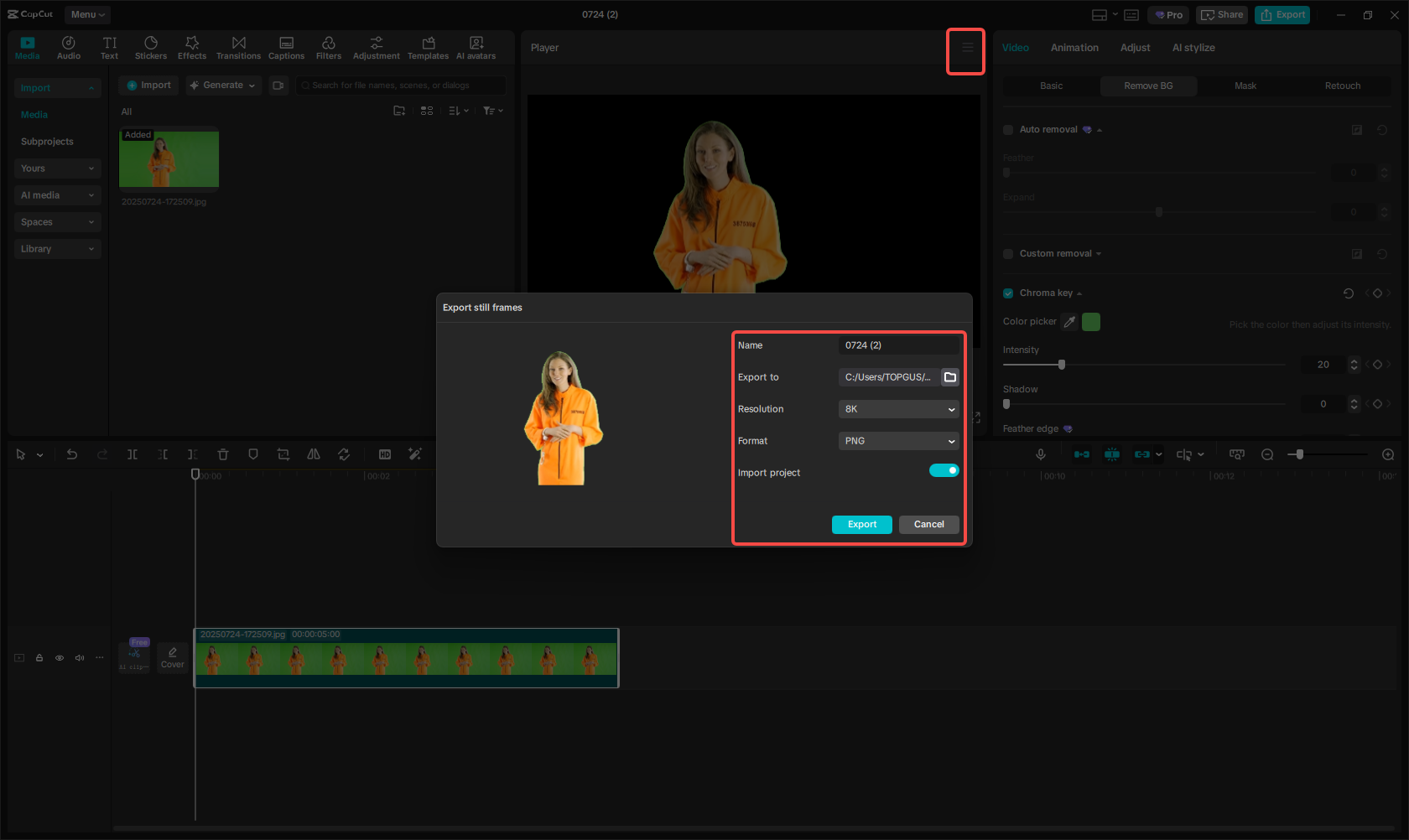Open the Effects panel
Viewport: 1409px width, 840px height.
[x=192, y=46]
